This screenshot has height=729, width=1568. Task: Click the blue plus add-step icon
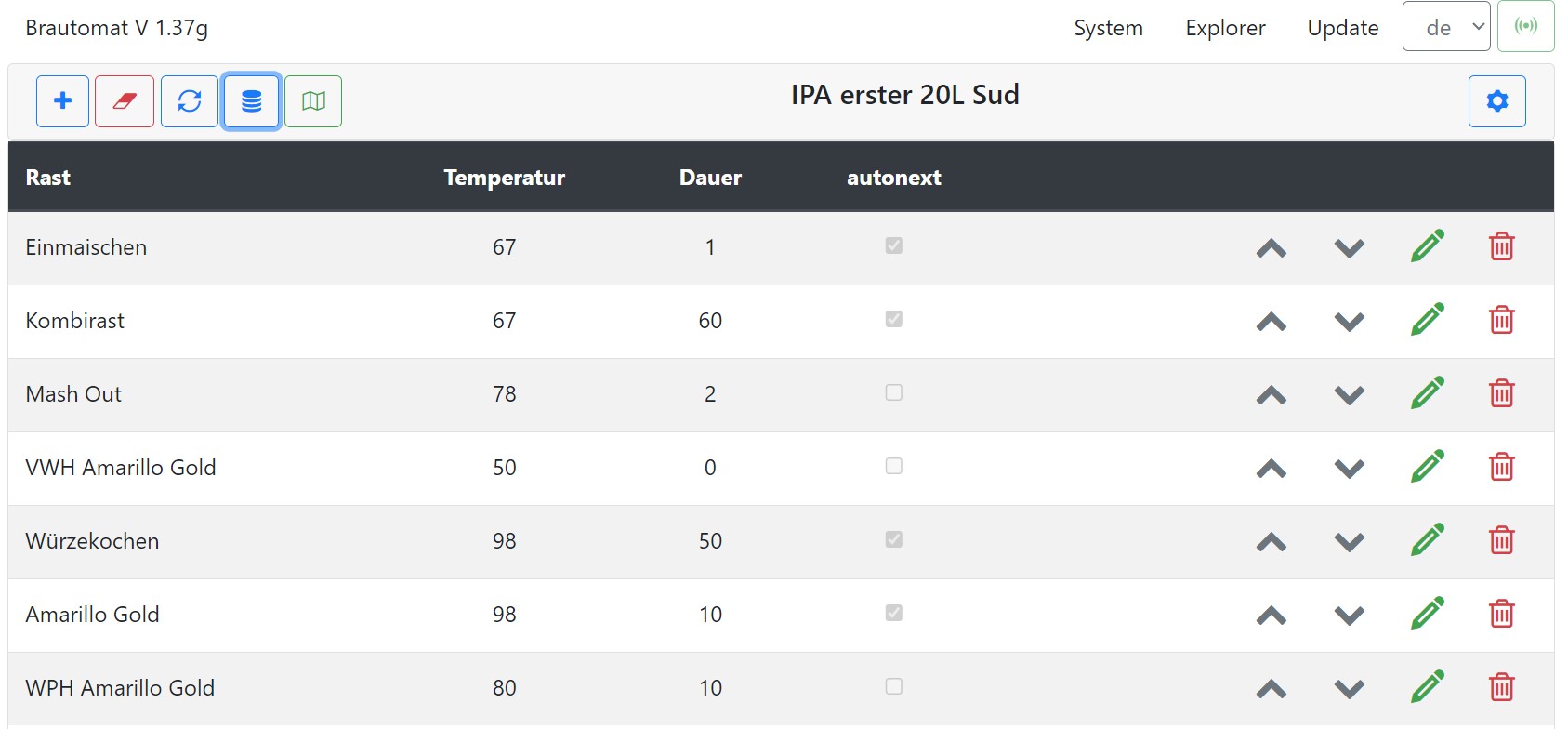point(62,100)
